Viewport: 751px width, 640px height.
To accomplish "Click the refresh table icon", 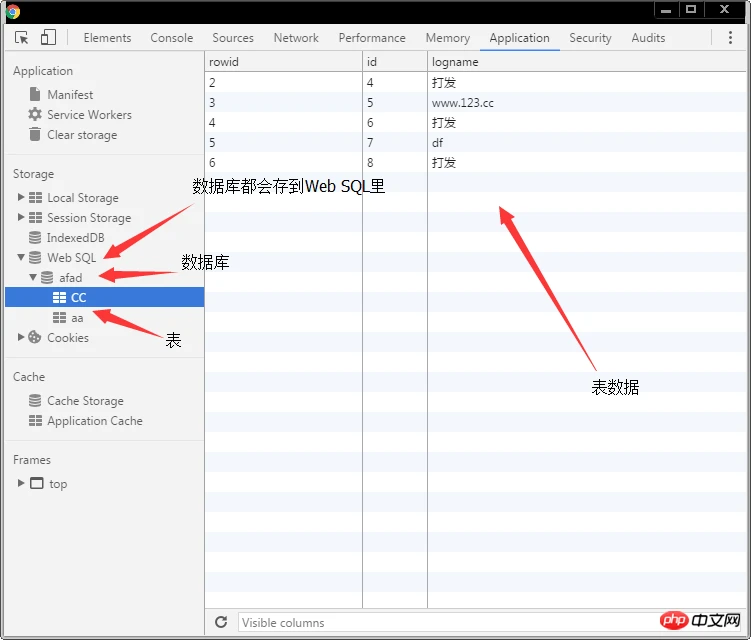I will (x=221, y=622).
